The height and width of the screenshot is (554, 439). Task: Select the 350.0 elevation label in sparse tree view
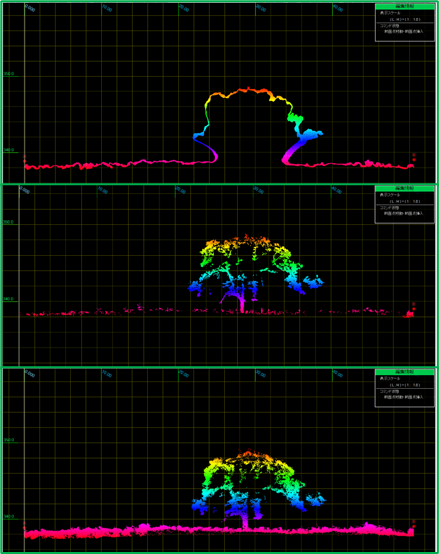pyautogui.click(x=9, y=222)
